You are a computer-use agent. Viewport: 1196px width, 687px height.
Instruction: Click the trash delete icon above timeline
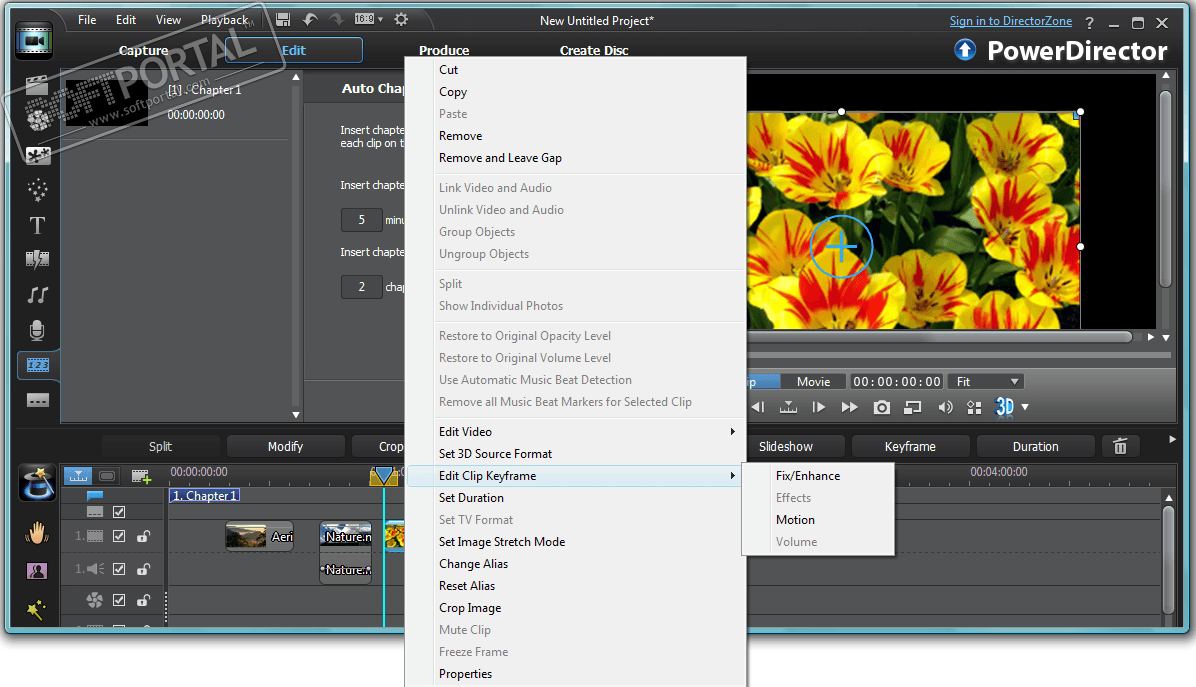(1120, 446)
